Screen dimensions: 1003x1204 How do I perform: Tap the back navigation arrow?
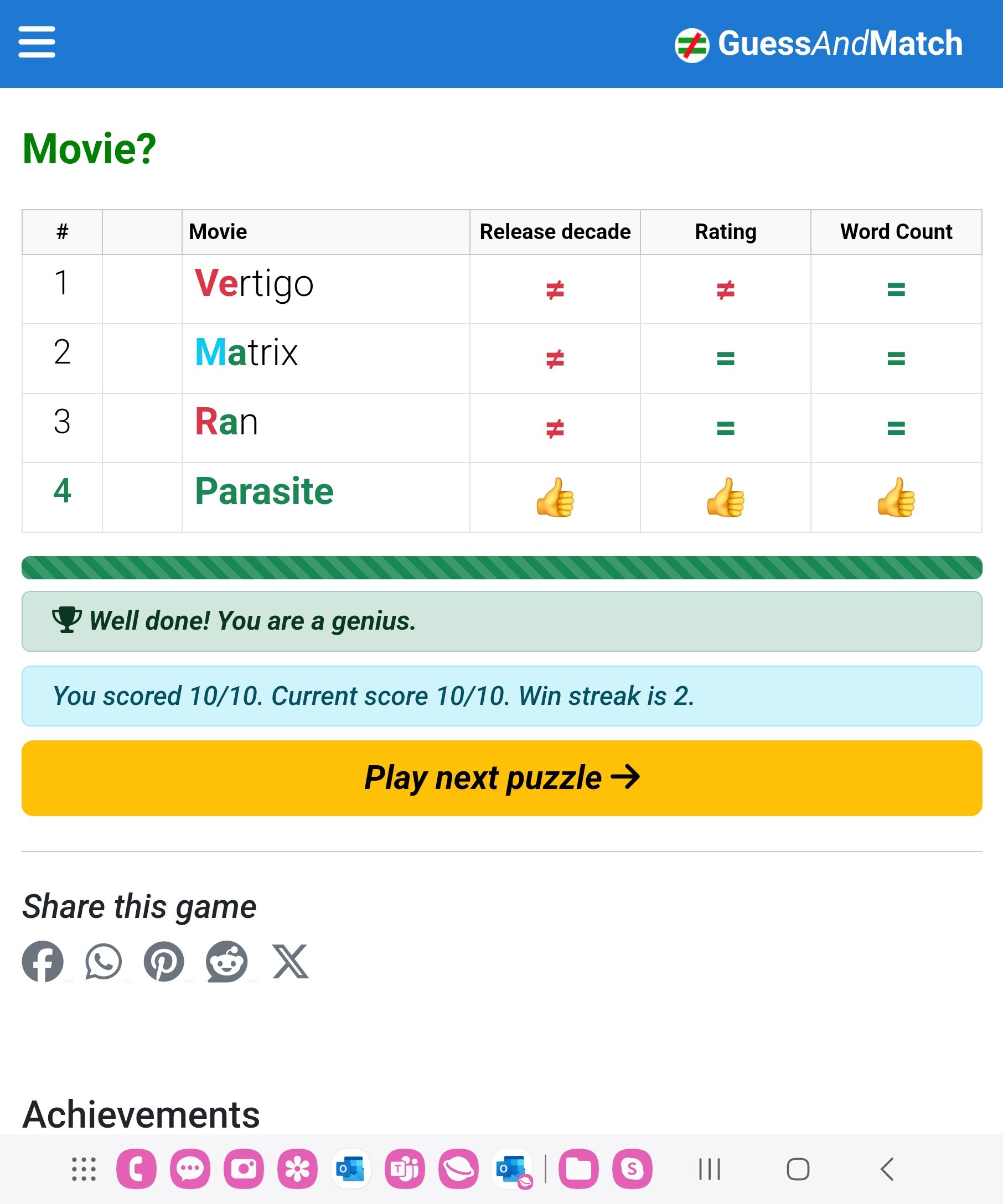(x=887, y=1169)
